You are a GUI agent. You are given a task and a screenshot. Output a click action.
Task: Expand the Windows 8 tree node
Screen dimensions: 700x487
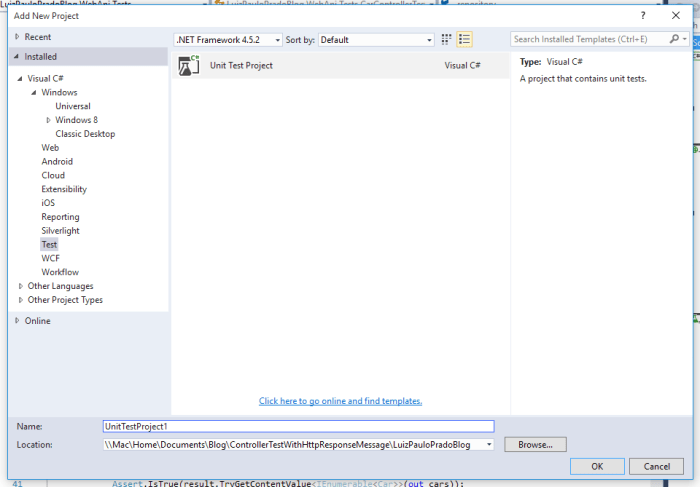[x=48, y=120]
